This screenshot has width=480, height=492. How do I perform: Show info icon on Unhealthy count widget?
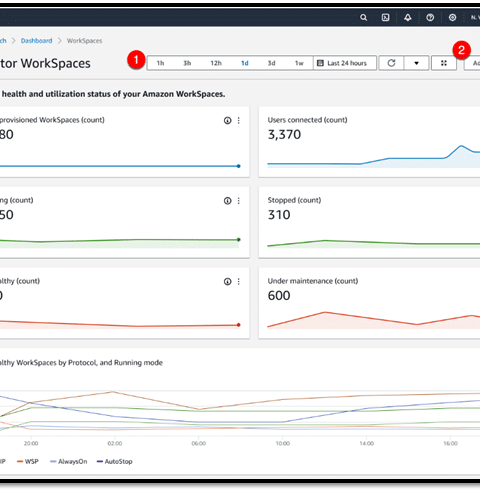point(227,282)
